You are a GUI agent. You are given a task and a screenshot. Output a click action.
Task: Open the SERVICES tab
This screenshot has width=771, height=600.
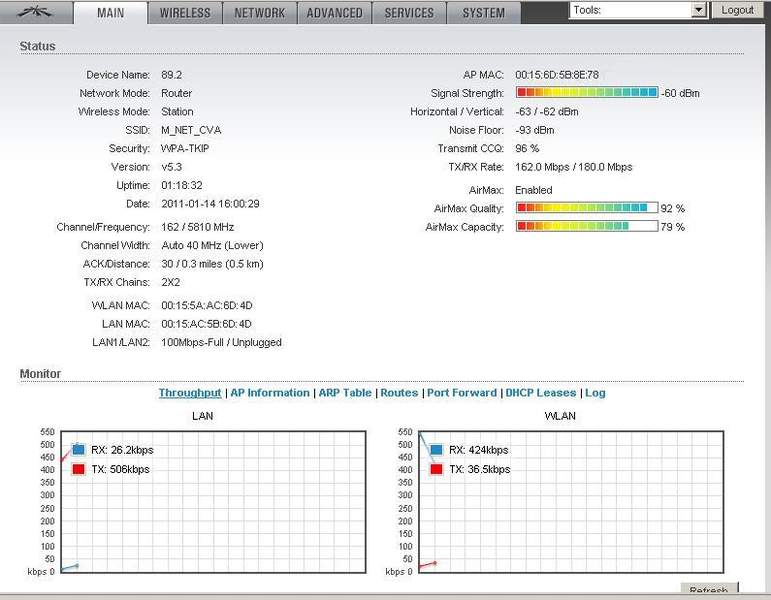click(409, 12)
